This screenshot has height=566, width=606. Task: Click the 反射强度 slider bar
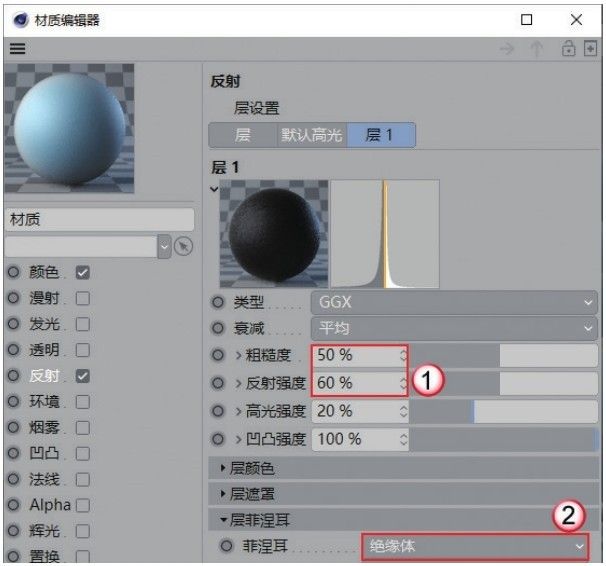[x=504, y=383]
